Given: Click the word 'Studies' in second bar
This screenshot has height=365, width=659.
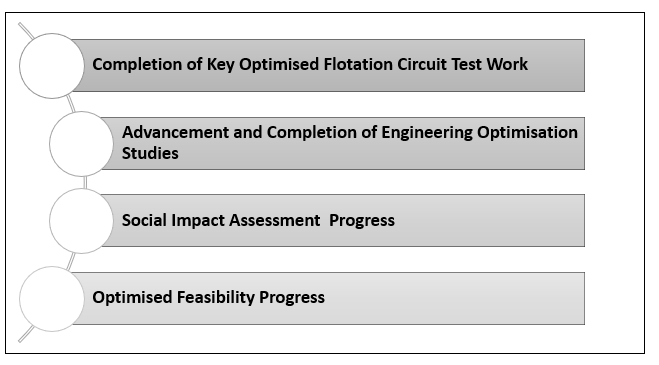Looking at the screenshot, I should tap(150, 153).
